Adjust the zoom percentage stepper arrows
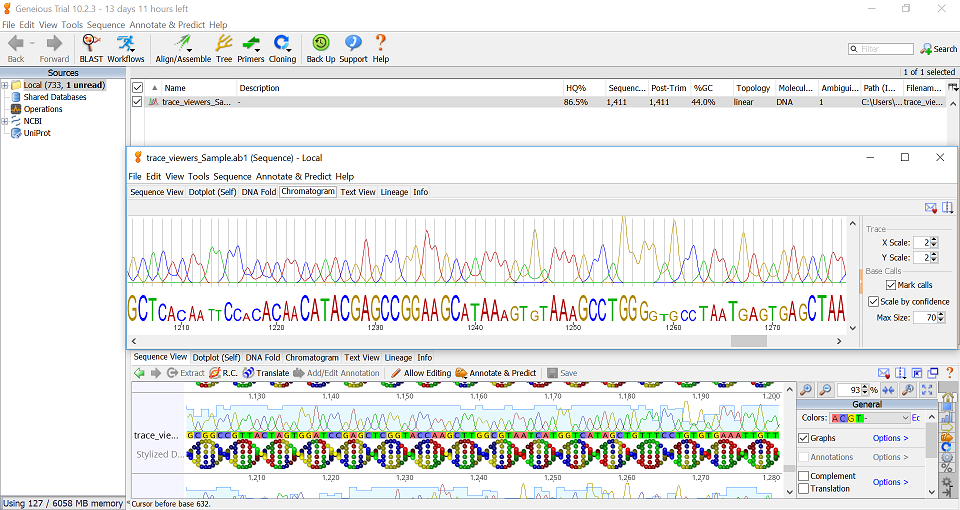960x510 pixels. 864,390
